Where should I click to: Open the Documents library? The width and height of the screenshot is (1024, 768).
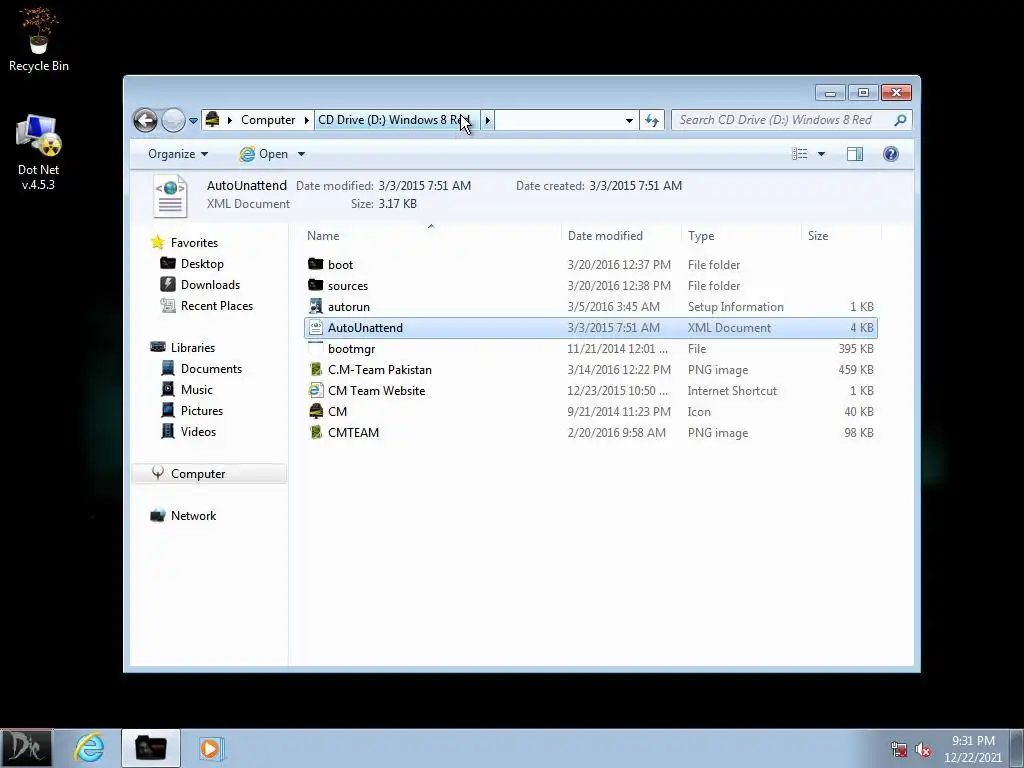[211, 369]
